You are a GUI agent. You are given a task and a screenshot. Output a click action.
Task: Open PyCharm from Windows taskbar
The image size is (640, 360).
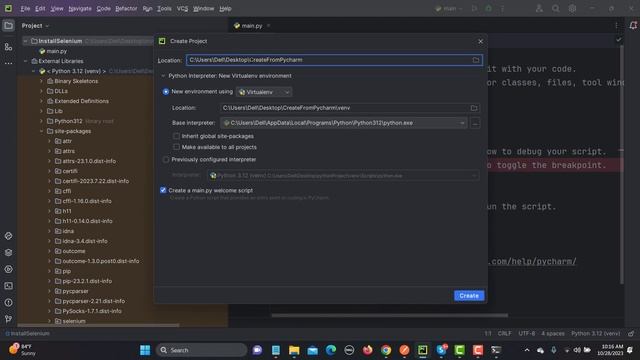click(422, 350)
